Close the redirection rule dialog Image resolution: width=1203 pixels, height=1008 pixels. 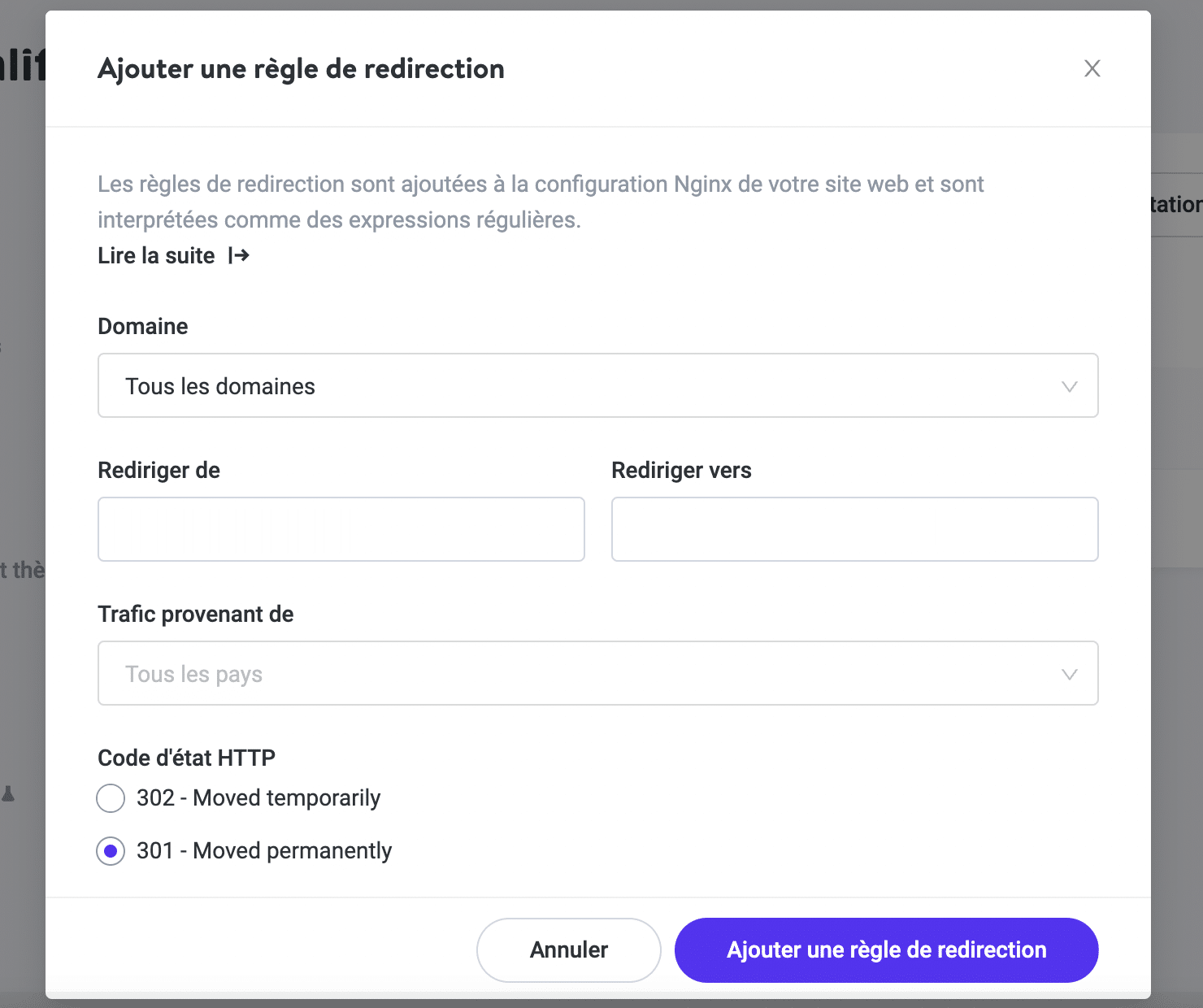point(1092,68)
